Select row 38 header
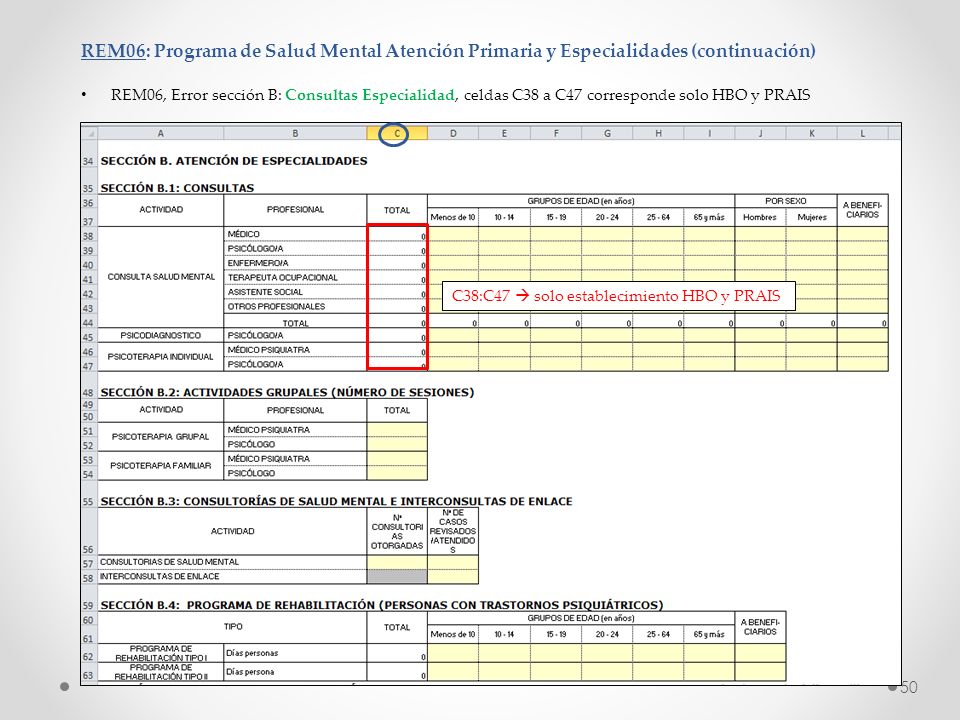This screenshot has height=720, width=960. point(89,236)
